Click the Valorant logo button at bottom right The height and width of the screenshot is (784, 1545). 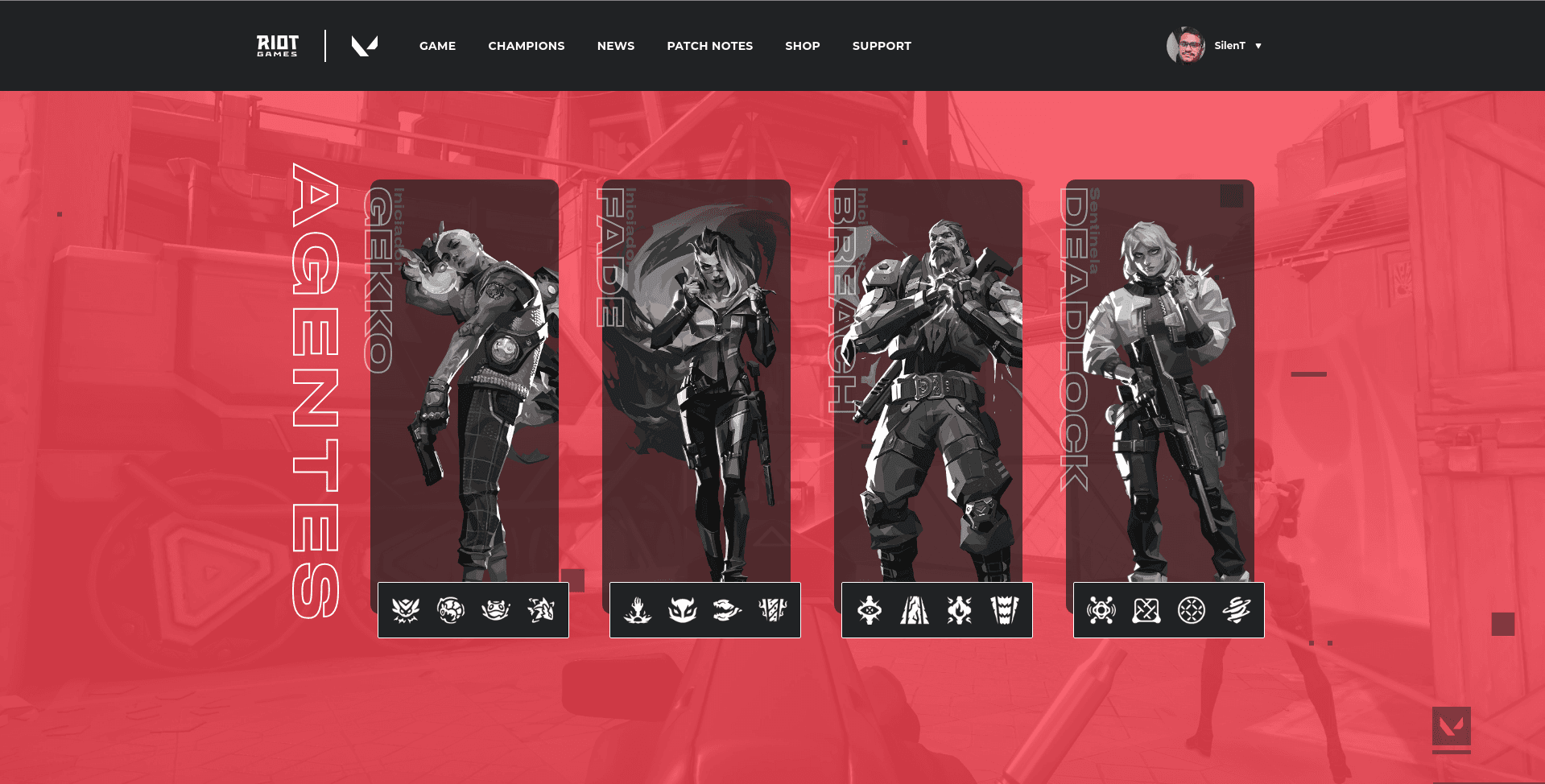pyautogui.click(x=1452, y=726)
